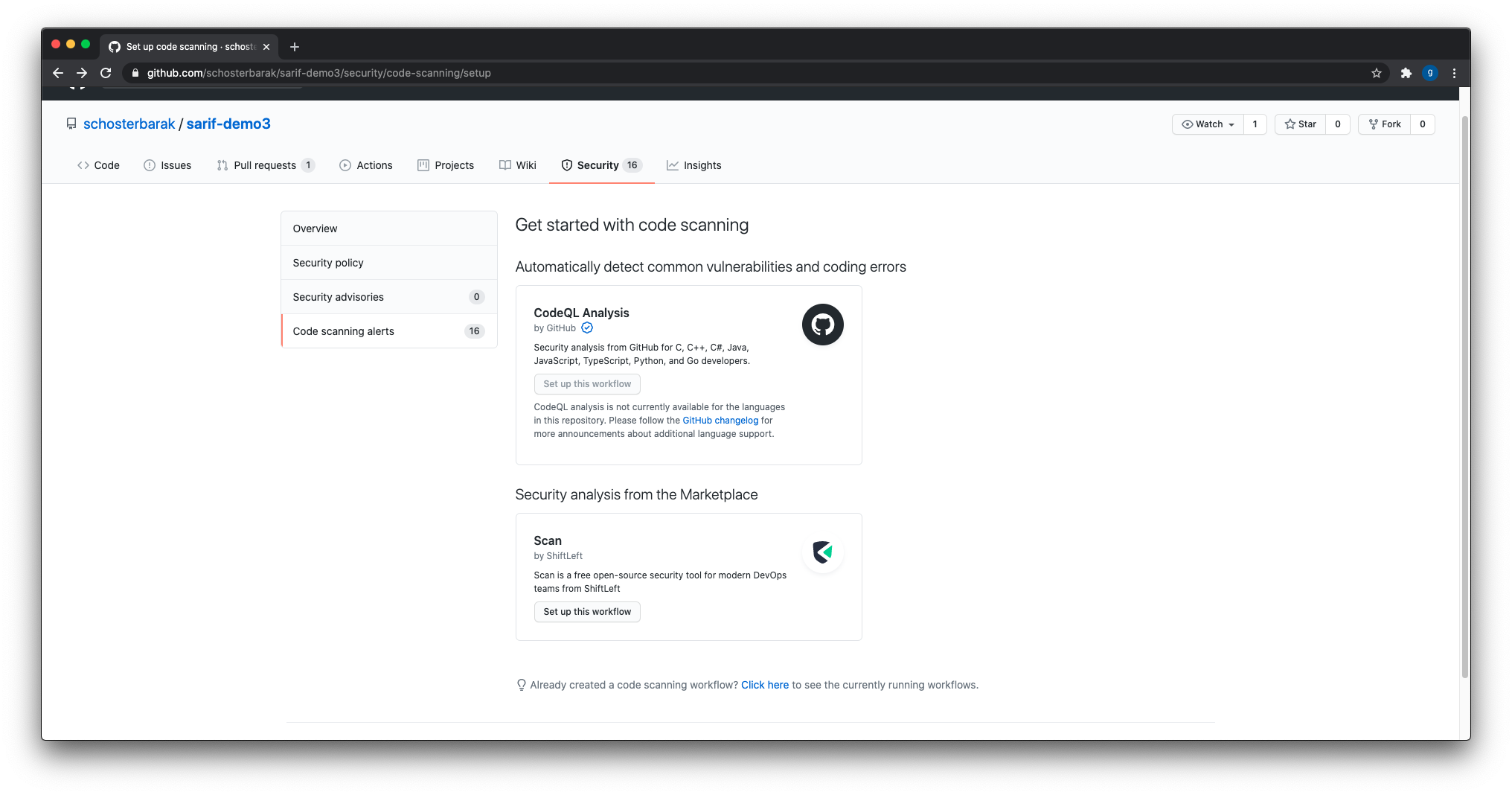This screenshot has width=1512, height=795.
Task: Click the padlock site info icon
Action: click(x=135, y=73)
